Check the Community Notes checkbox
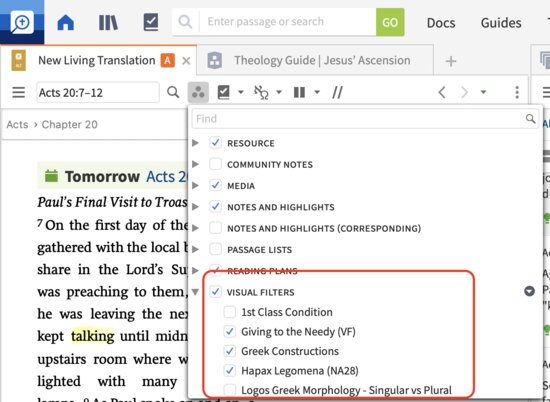550x402 pixels. (x=215, y=164)
